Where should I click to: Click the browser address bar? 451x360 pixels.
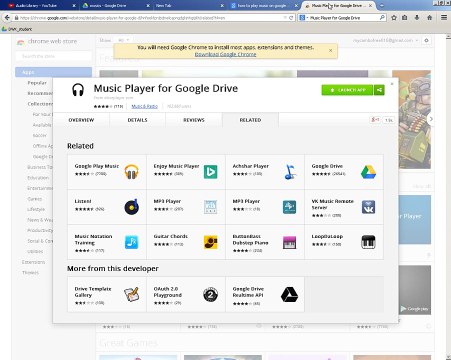click(x=151, y=18)
